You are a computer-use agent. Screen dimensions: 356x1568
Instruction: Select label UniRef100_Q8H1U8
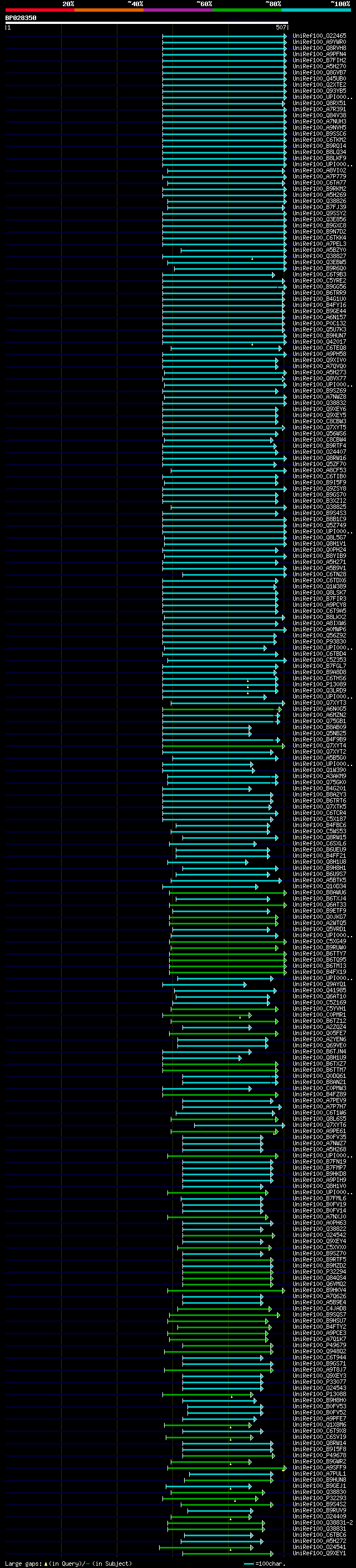click(x=319, y=862)
